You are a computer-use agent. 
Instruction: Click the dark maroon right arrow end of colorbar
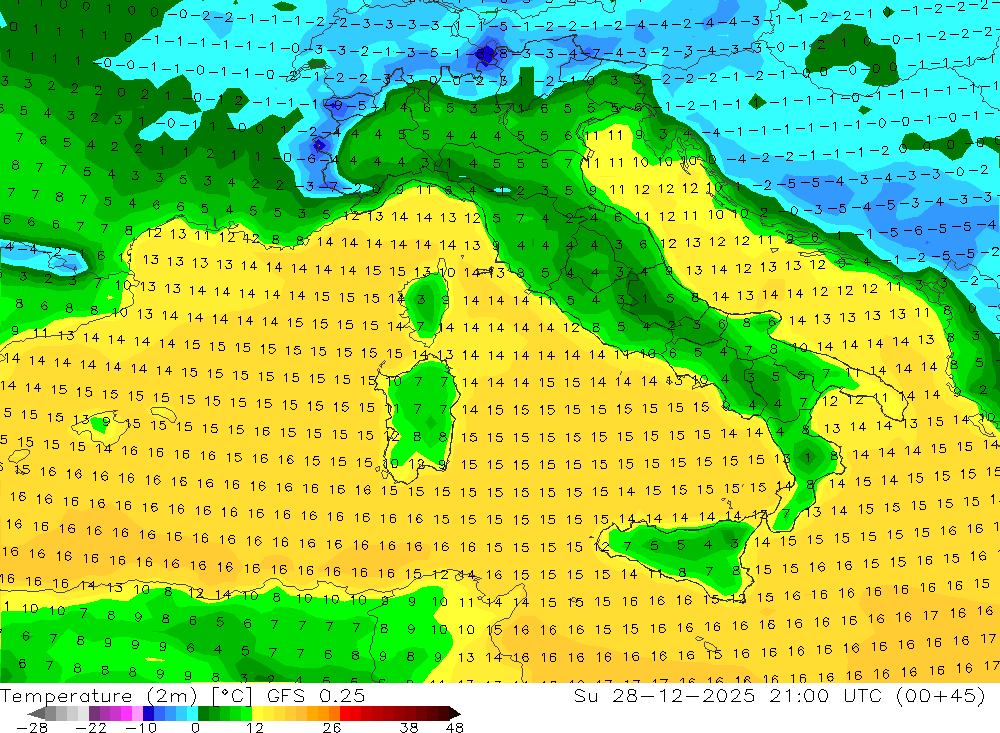(x=455, y=713)
